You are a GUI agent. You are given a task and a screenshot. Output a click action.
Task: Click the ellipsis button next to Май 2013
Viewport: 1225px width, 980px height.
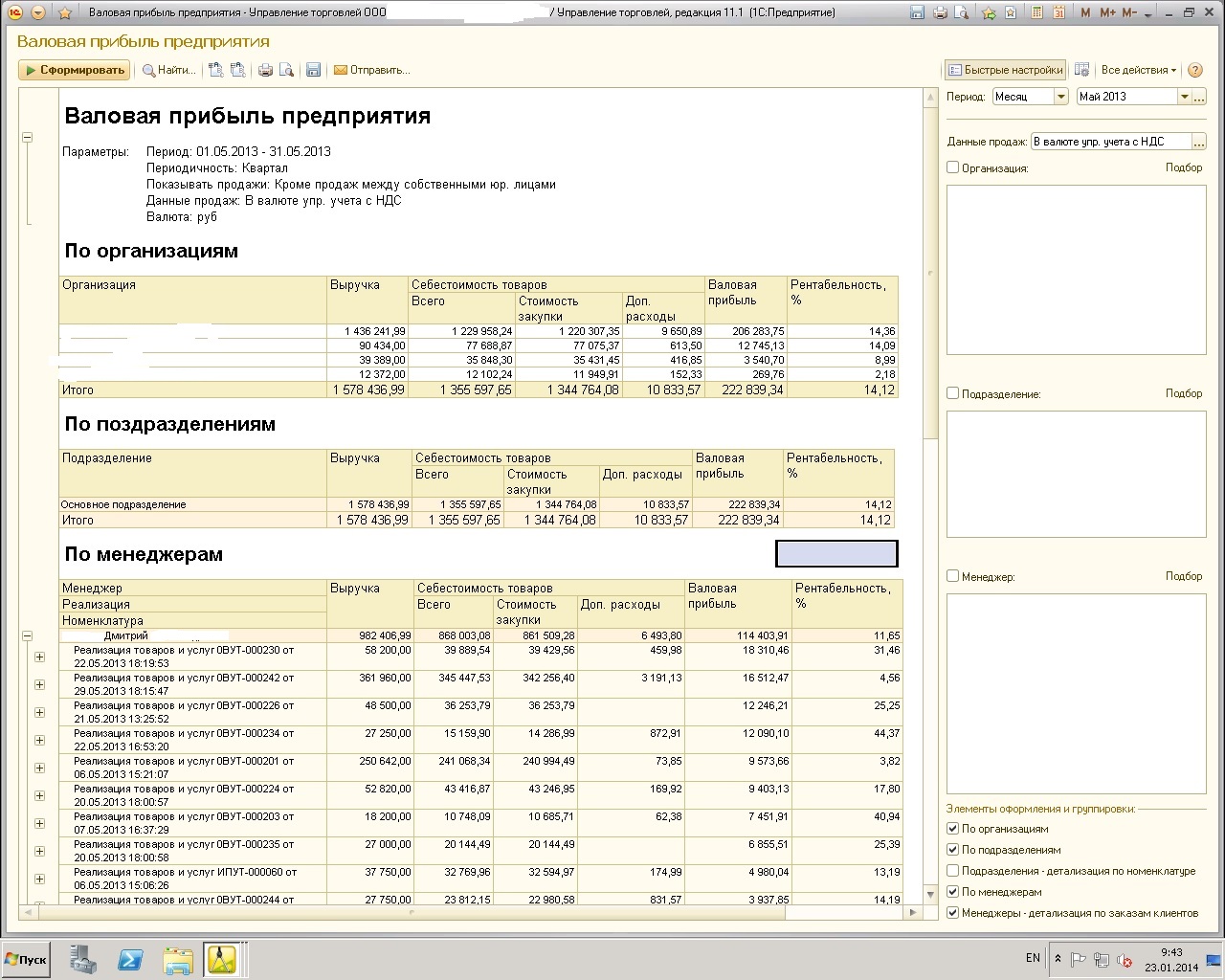(1199, 97)
